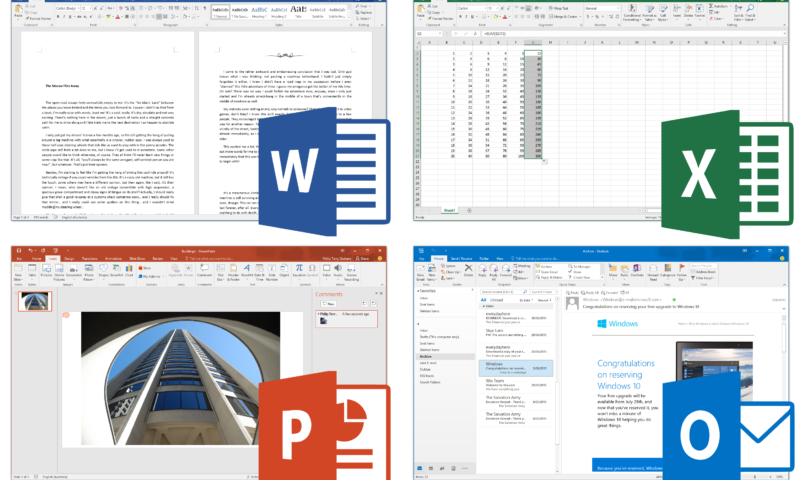Image resolution: width=800 pixels, height=480 pixels.
Task: Click Find in Word's Editing group
Action: 363,6
